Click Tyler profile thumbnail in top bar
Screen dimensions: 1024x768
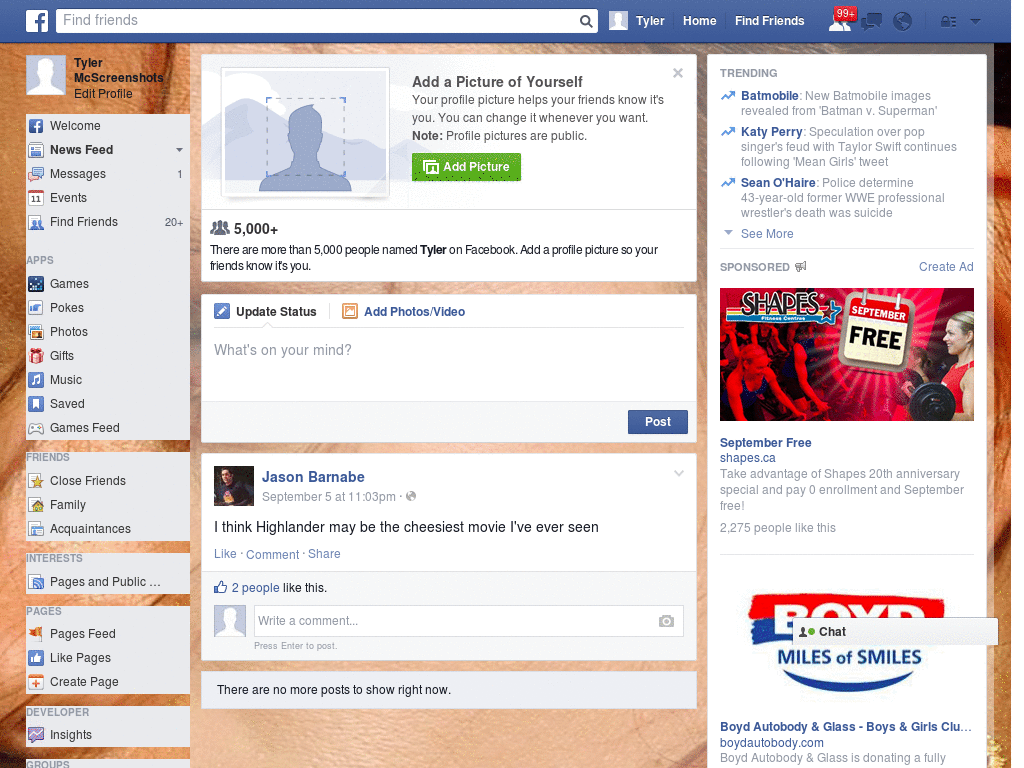[x=618, y=21]
